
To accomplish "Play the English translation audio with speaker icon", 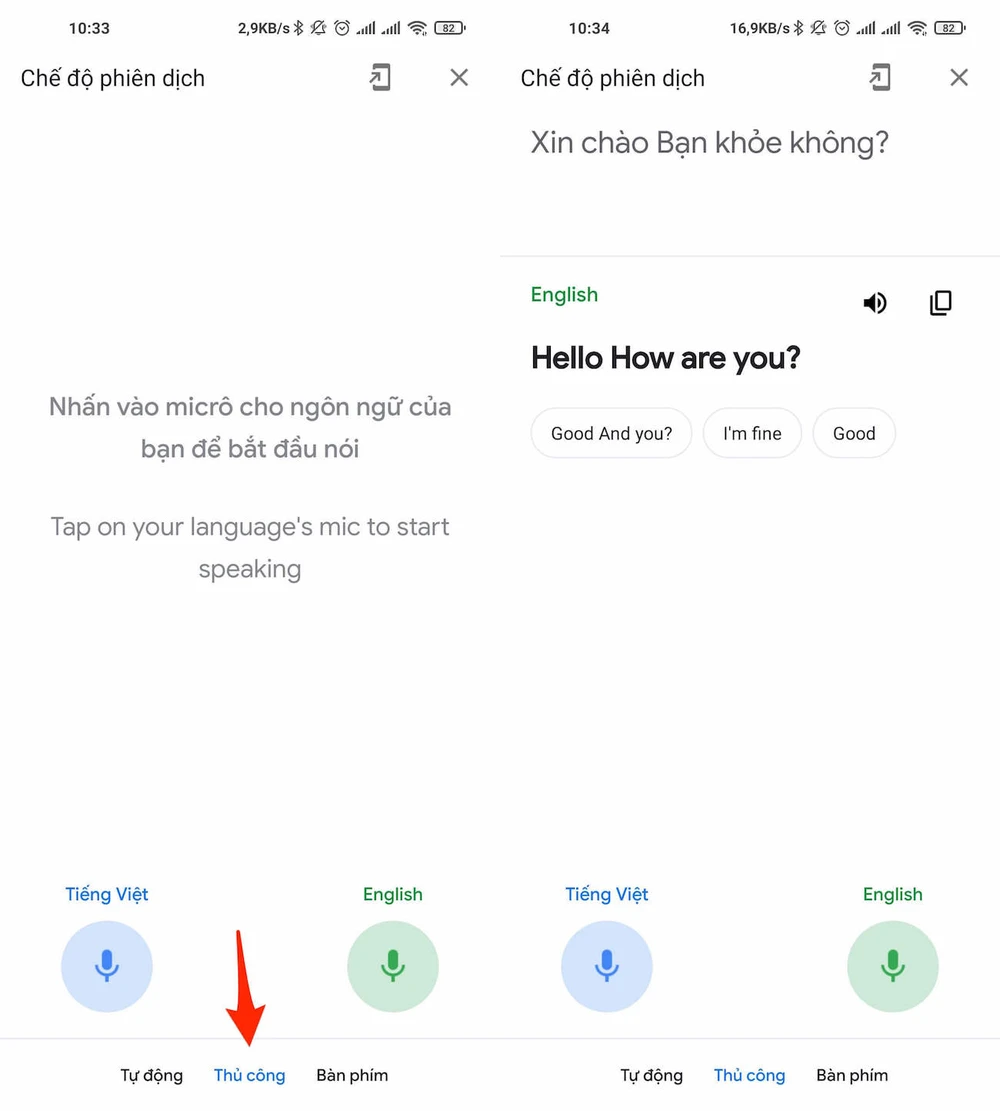I will coord(875,303).
